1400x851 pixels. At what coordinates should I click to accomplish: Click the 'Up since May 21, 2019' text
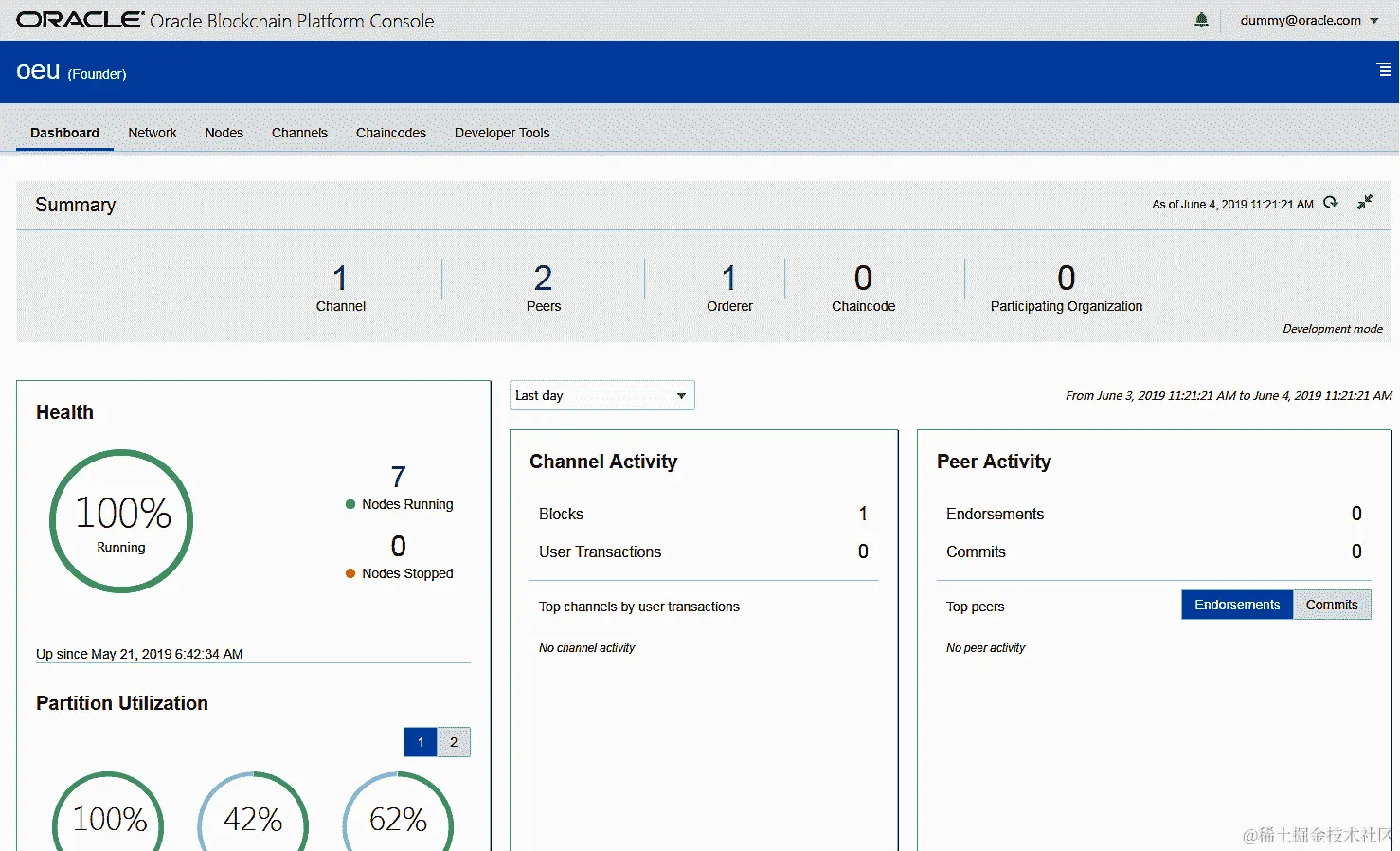tap(139, 654)
